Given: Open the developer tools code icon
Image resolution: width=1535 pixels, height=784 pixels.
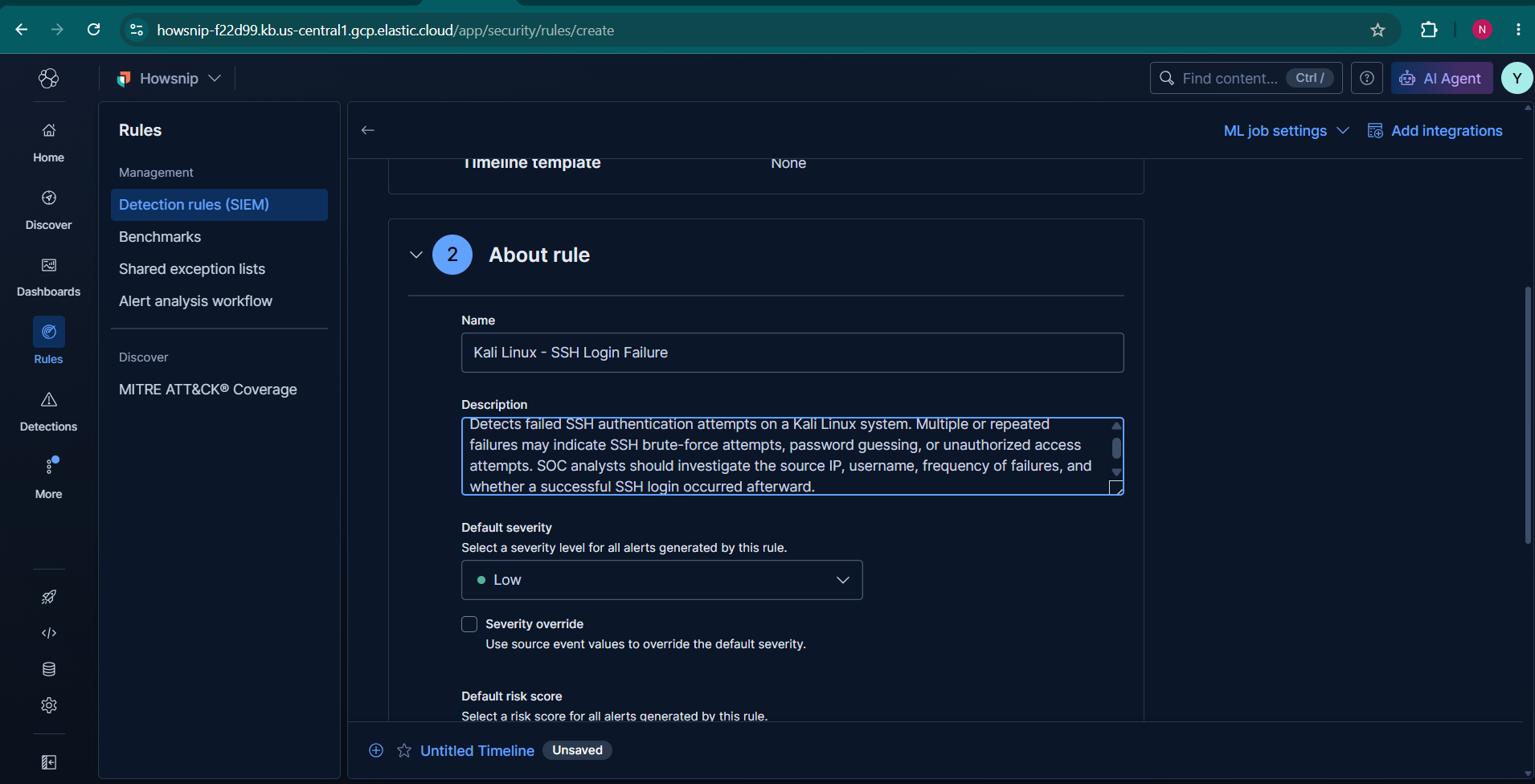Looking at the screenshot, I should click(x=49, y=633).
